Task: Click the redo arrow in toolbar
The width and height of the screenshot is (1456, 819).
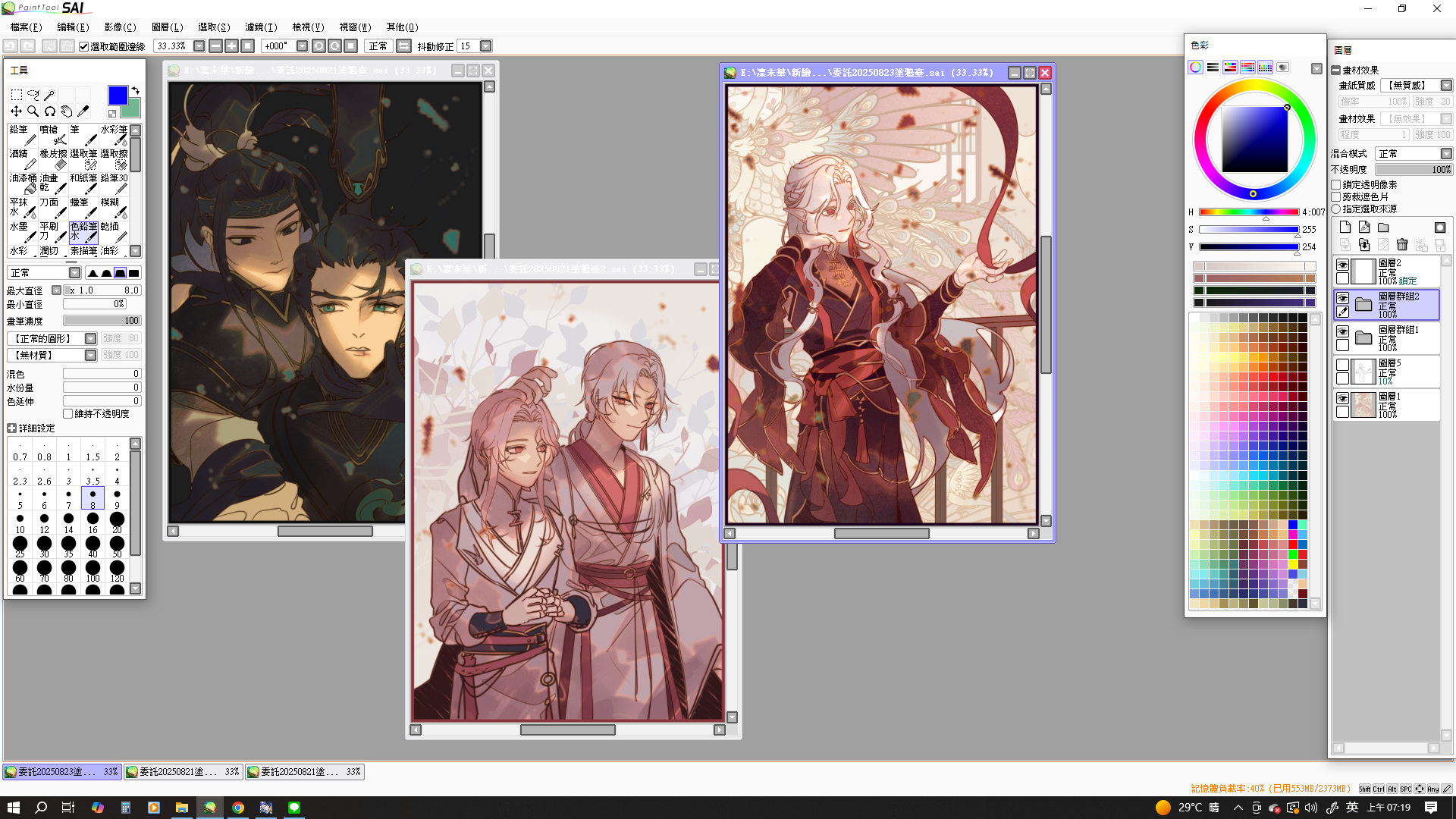Action: [27, 46]
